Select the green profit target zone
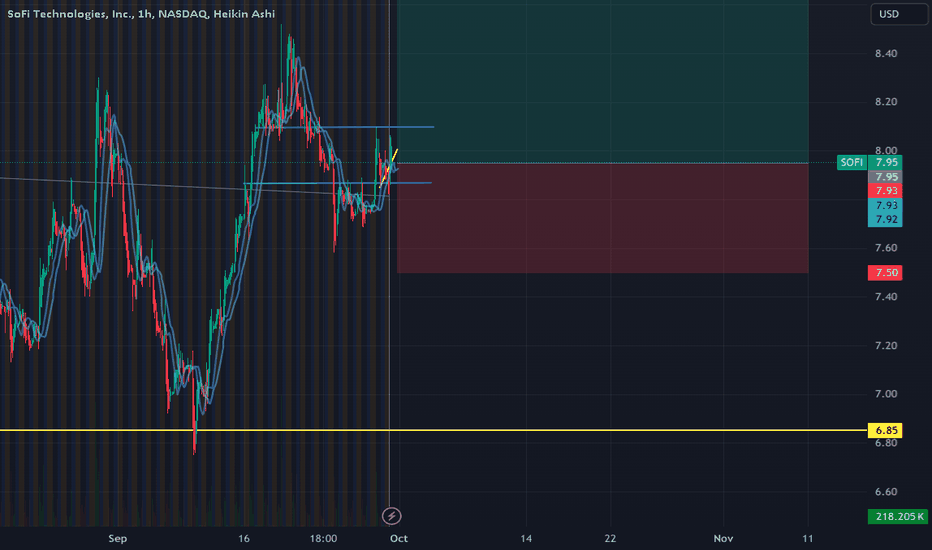 (603, 81)
